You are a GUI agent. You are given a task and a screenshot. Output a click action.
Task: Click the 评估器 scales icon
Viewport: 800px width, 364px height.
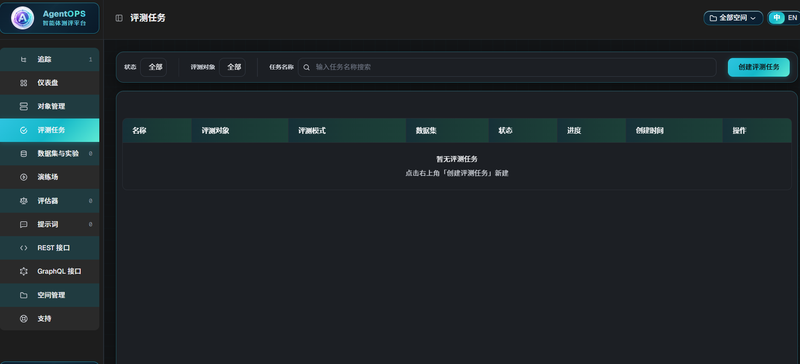(x=23, y=201)
